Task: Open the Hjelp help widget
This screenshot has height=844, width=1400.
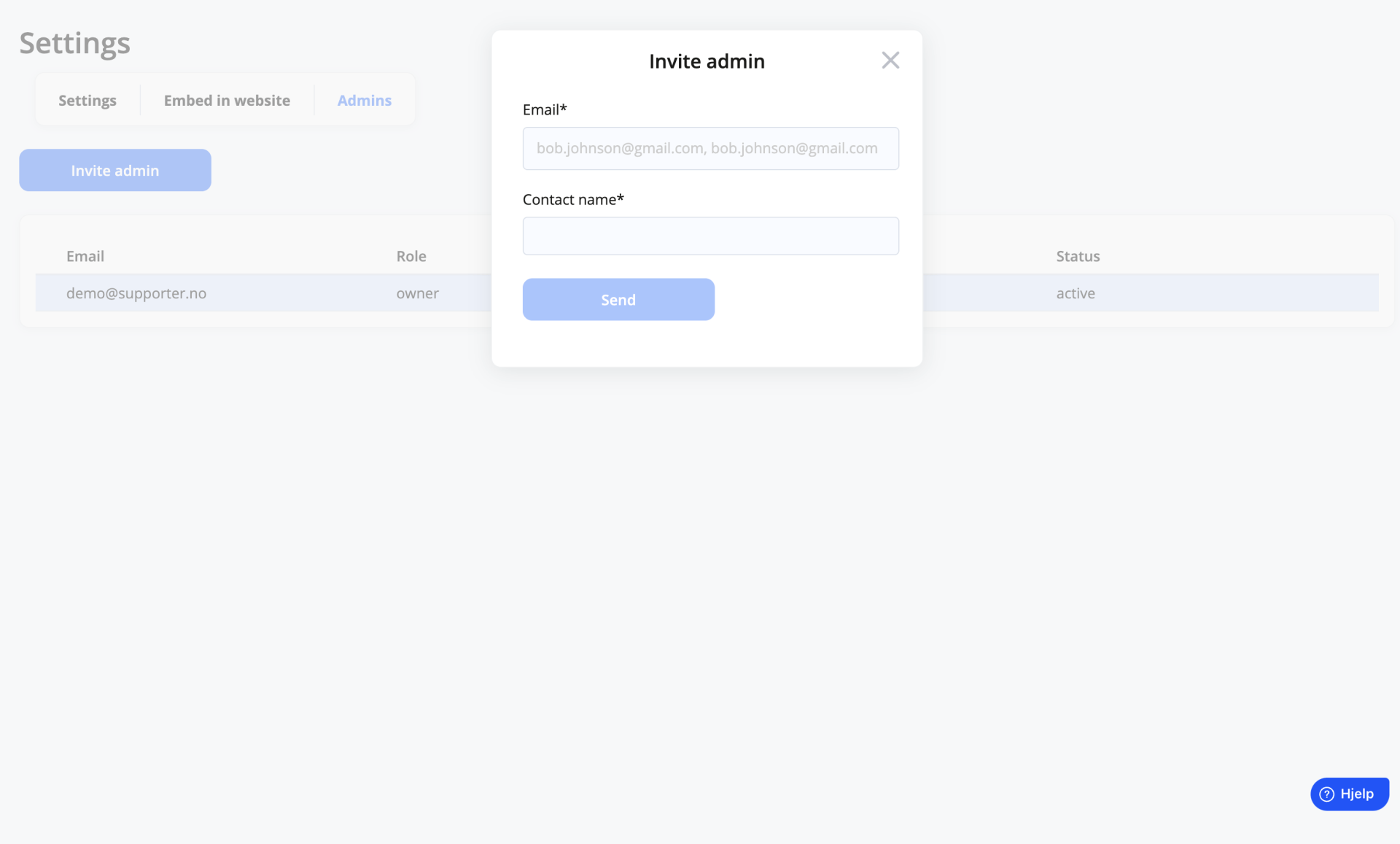Action: [1350, 794]
